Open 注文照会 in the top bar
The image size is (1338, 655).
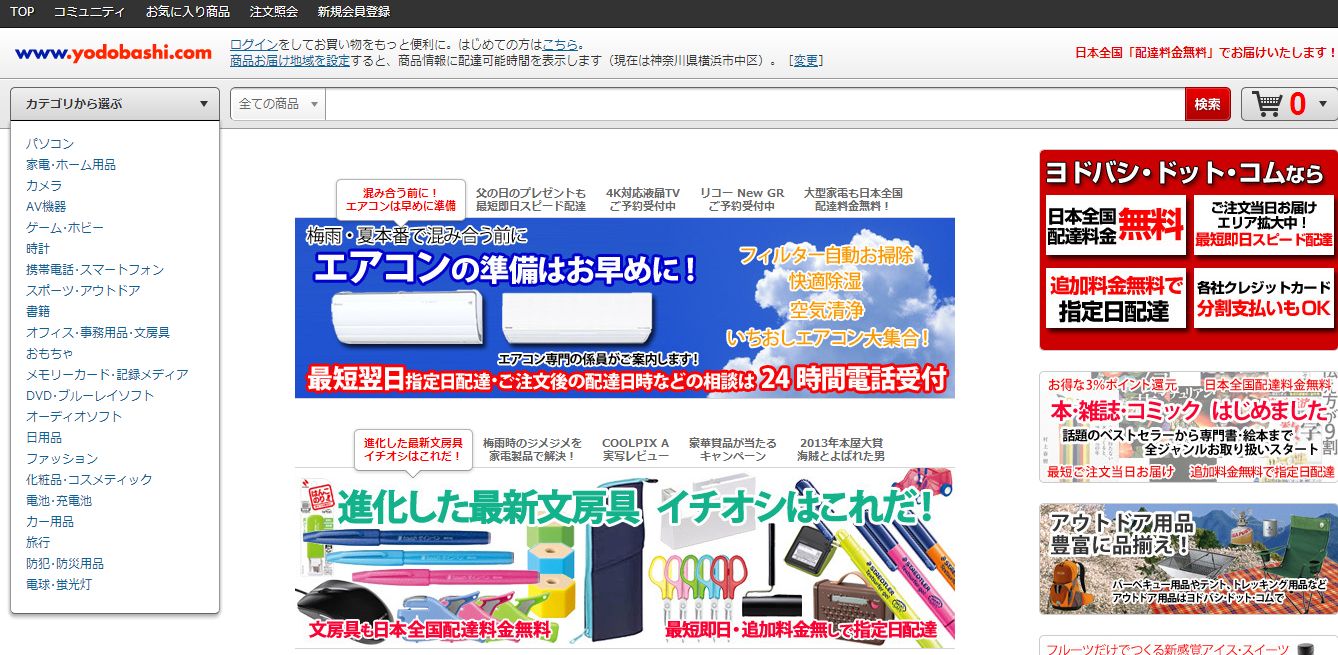[274, 12]
